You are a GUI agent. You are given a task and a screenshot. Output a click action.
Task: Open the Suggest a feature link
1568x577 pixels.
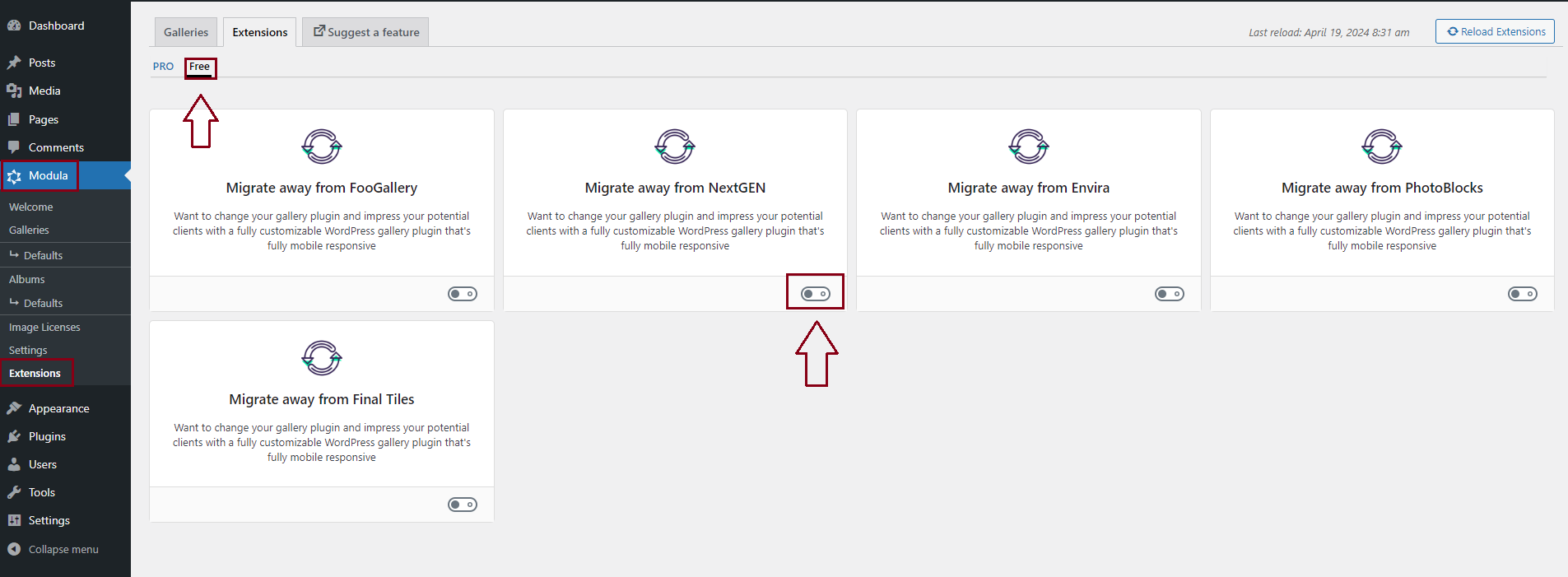(365, 32)
